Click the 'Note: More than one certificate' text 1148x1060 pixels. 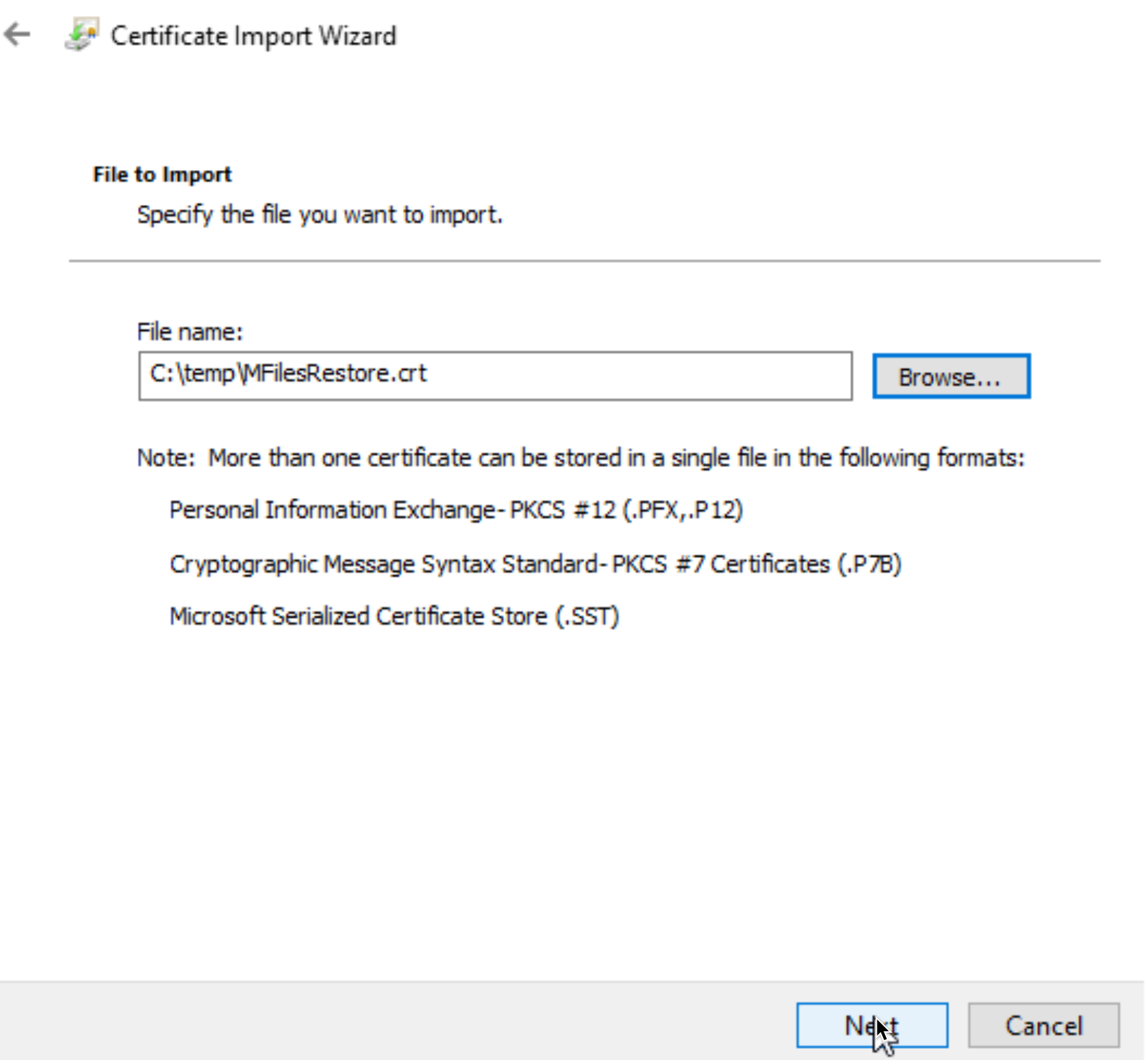580,458
